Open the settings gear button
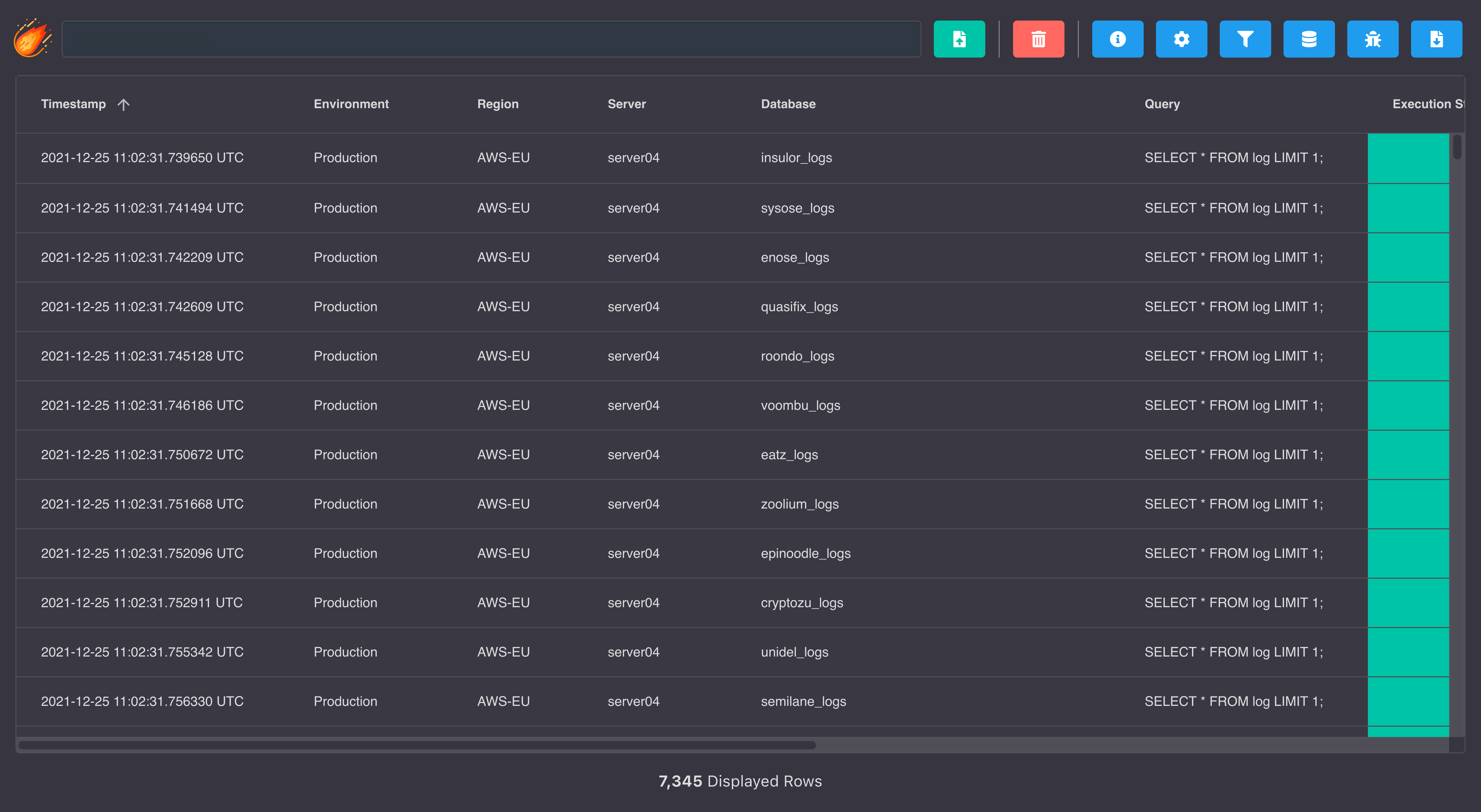Screen dimensions: 1481x812 (1181, 39)
